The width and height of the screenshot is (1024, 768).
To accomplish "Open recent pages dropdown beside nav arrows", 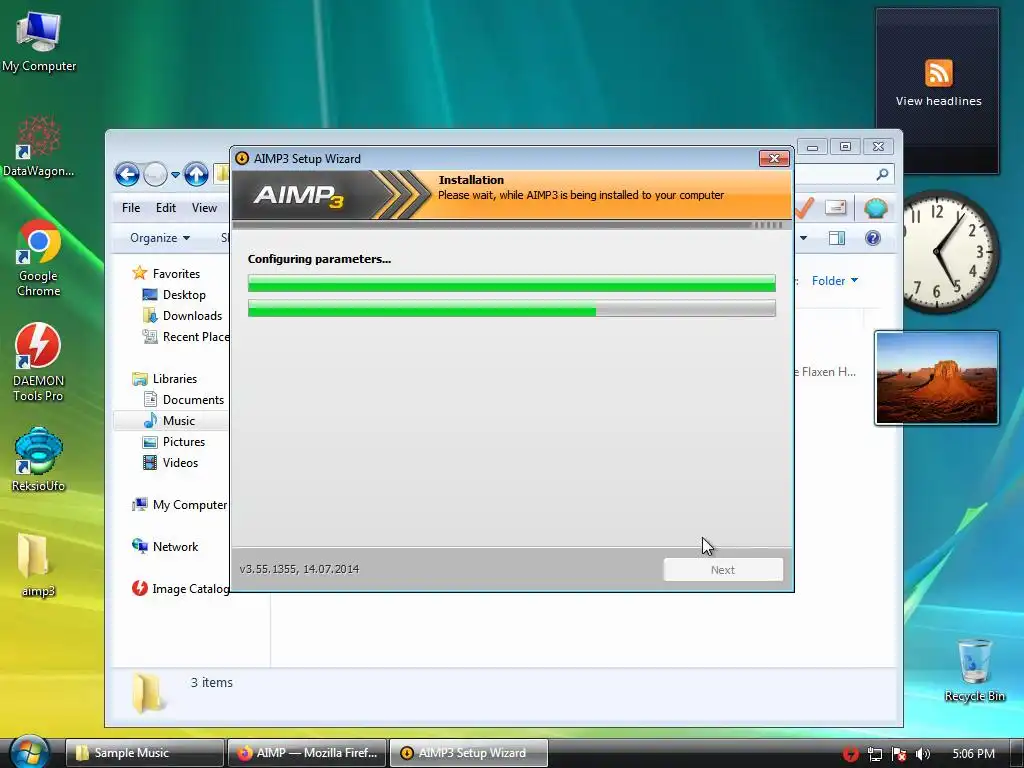I will coord(175,175).
